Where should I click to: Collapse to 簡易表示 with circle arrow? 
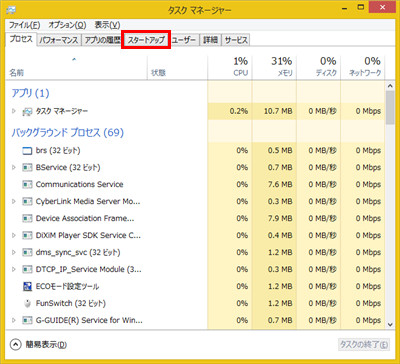click(16, 345)
